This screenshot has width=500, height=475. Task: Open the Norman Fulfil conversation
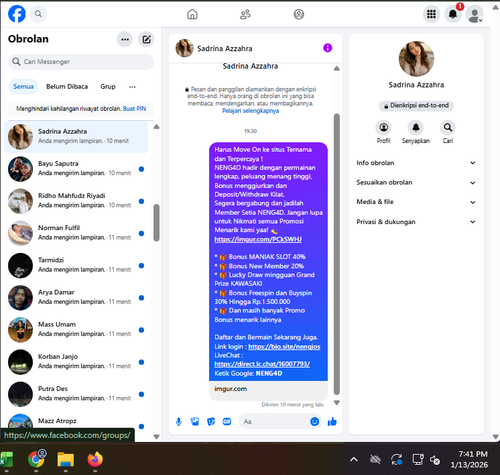[x=76, y=233]
